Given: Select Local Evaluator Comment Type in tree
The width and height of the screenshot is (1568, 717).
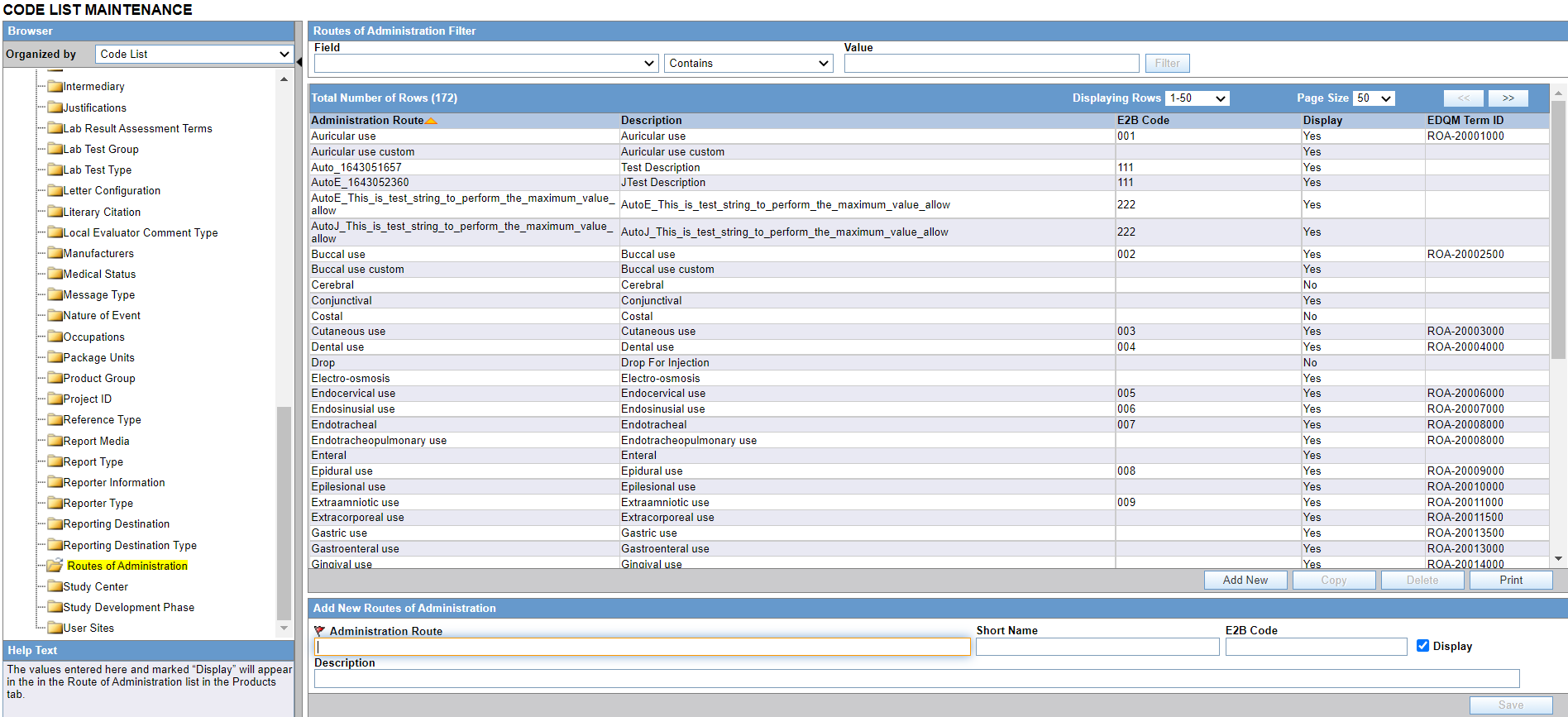Looking at the screenshot, I should (141, 232).
